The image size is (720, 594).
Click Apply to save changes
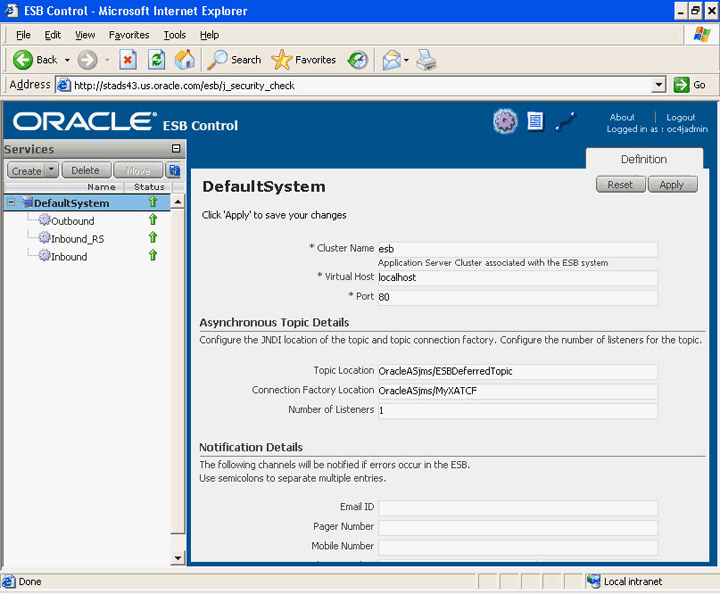pyautogui.click(x=672, y=185)
